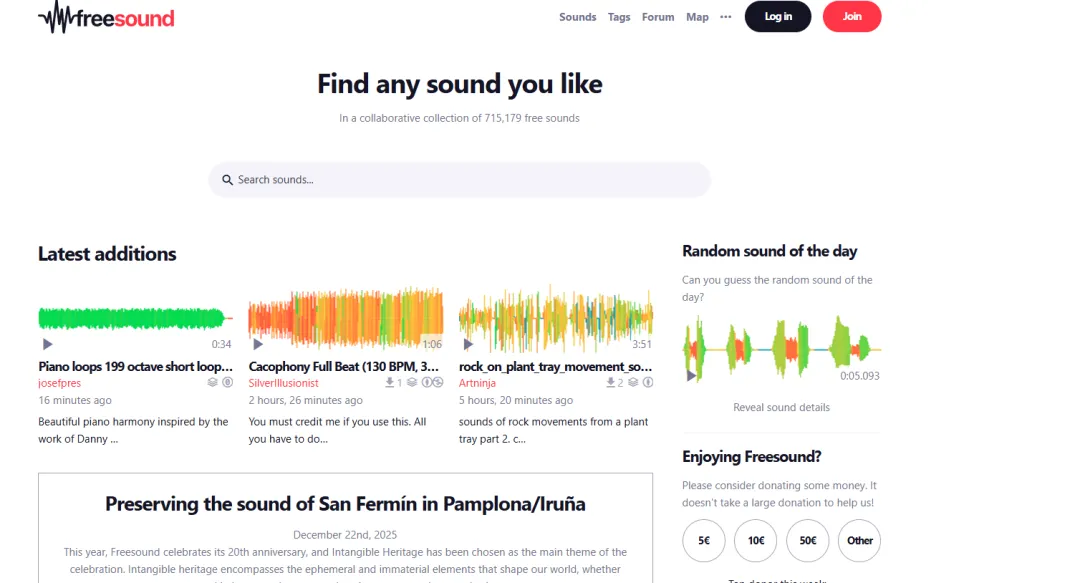Visit user Artninja profile
Screen dimensions: 1080x583
coord(477,383)
